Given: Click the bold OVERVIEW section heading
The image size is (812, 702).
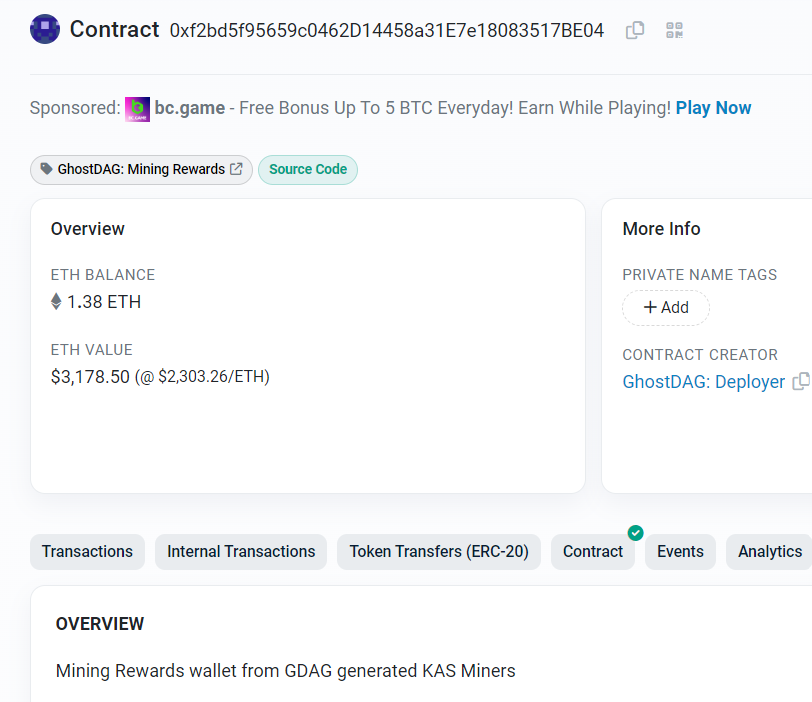Looking at the screenshot, I should coord(100,624).
